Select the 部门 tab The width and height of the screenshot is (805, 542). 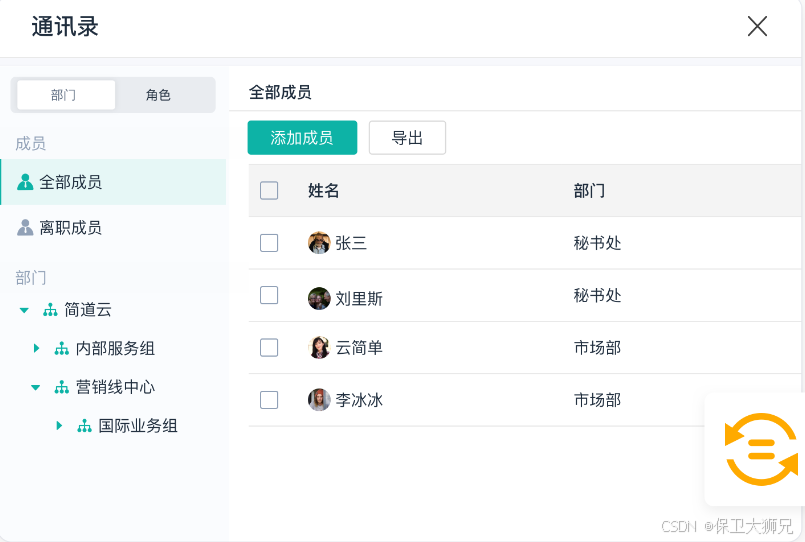(64, 95)
